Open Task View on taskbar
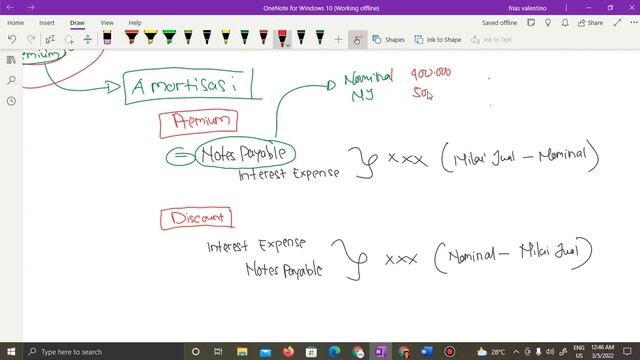Viewport: 640px width, 360px height. click(x=218, y=351)
